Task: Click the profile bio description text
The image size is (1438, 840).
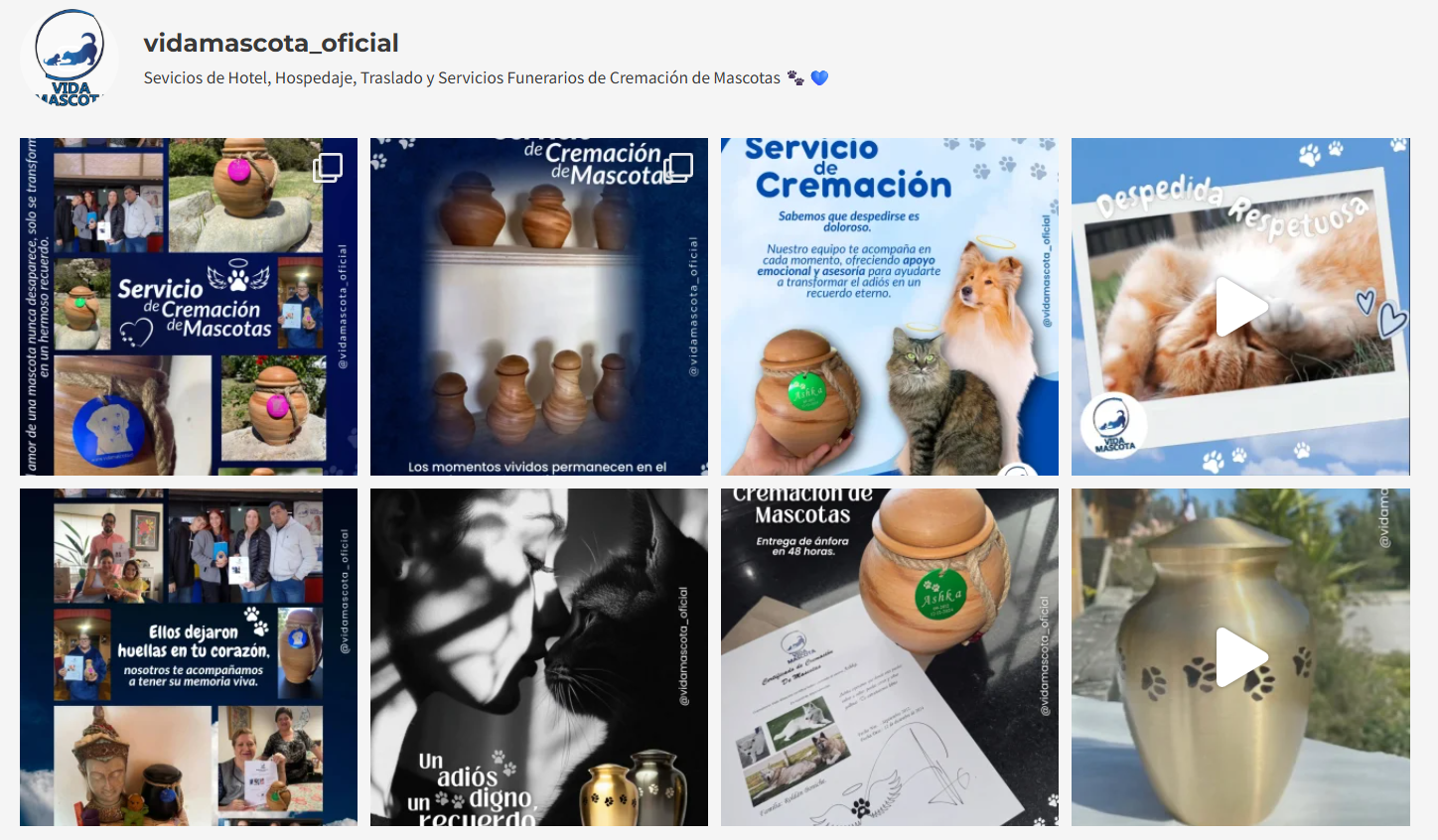Action: coord(462,77)
